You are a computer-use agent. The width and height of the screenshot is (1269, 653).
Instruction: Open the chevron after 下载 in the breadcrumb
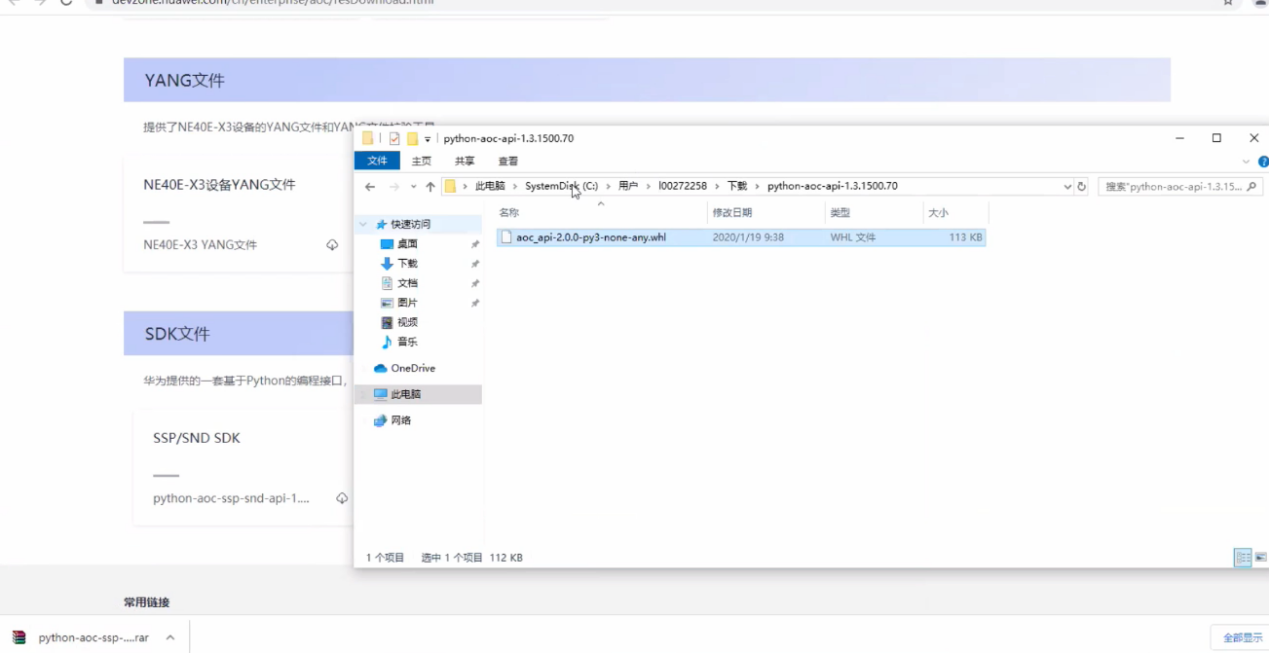[x=757, y=186]
